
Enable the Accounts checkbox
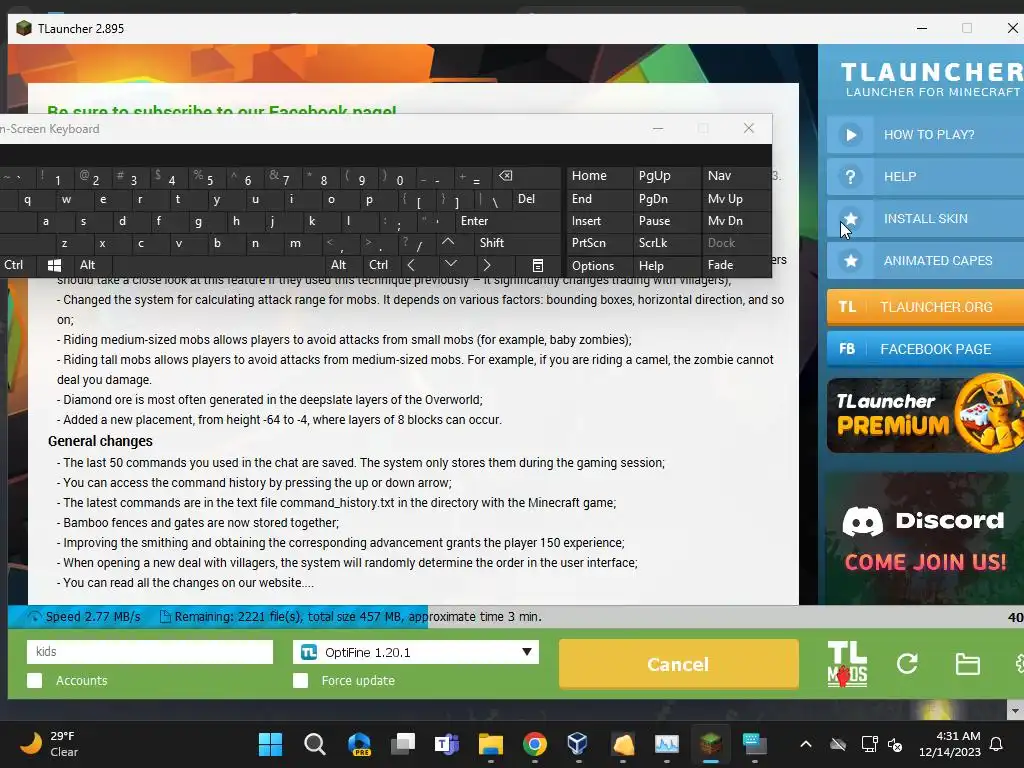click(x=35, y=680)
